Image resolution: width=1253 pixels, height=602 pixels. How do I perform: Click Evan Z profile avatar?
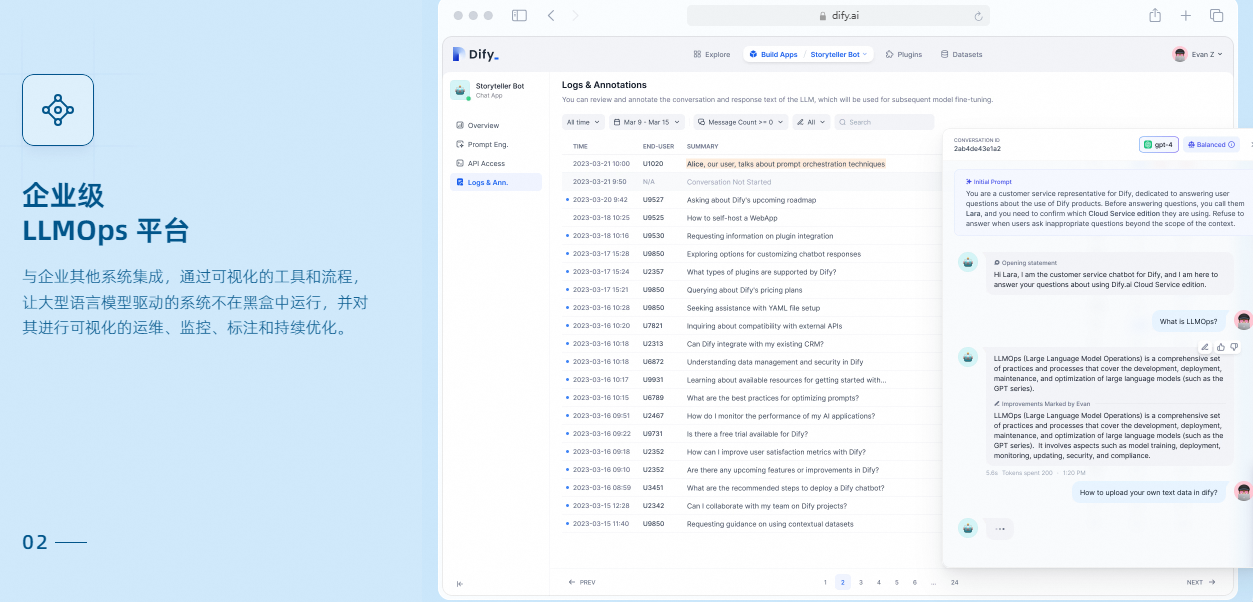point(1180,54)
